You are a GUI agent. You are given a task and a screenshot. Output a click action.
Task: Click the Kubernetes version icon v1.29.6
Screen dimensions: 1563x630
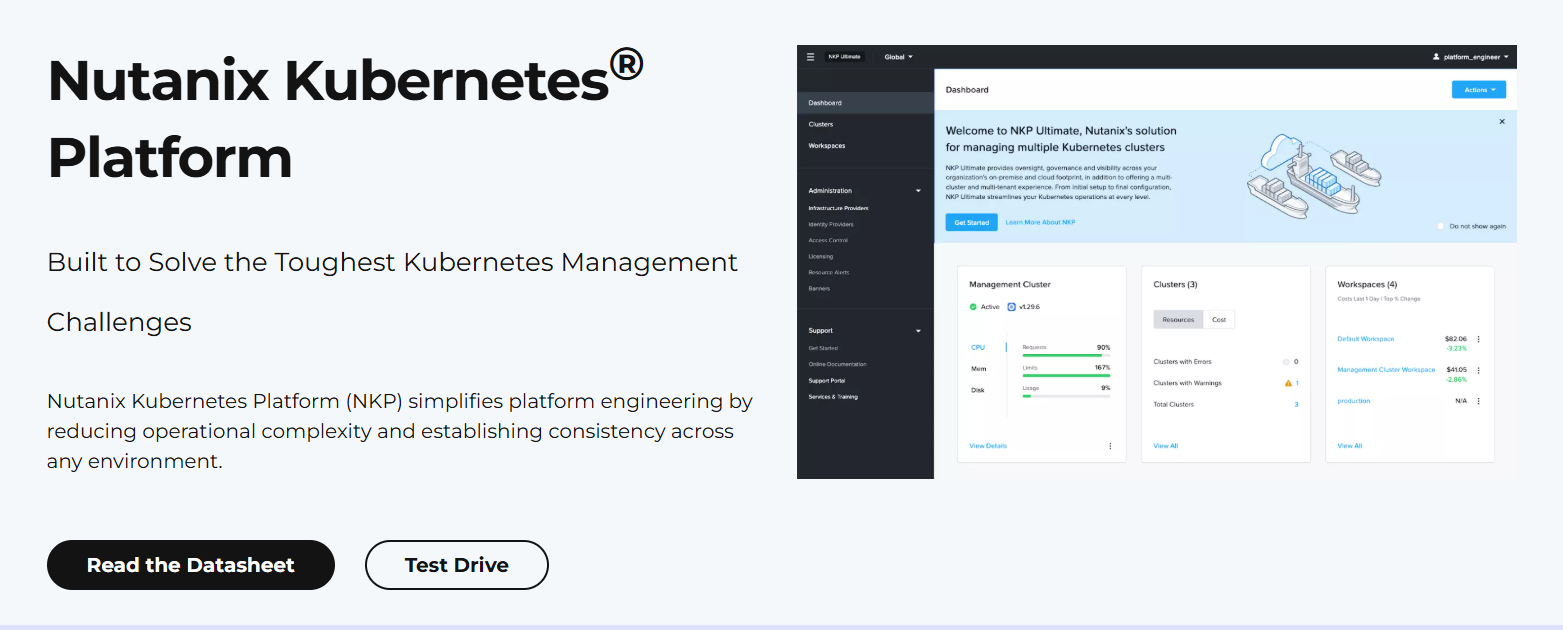[x=1011, y=307]
